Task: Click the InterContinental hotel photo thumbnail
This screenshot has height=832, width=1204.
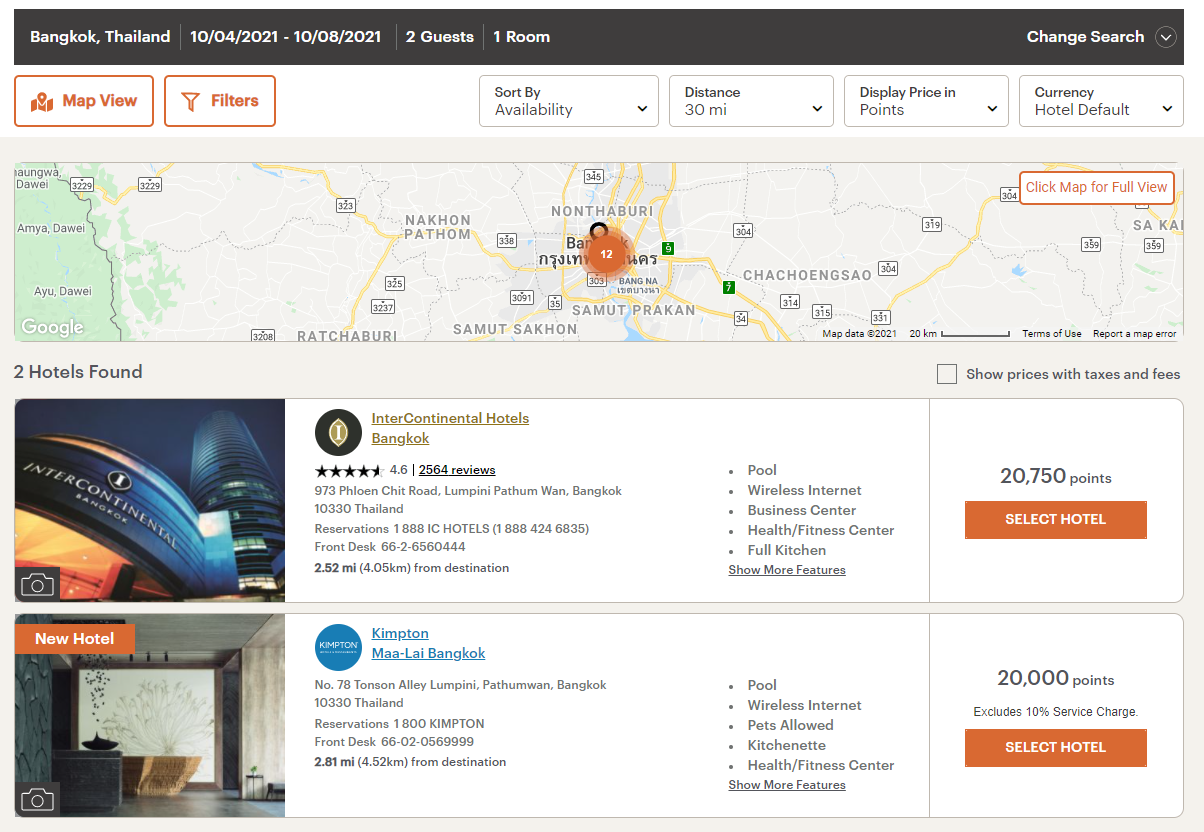Action: tap(150, 500)
